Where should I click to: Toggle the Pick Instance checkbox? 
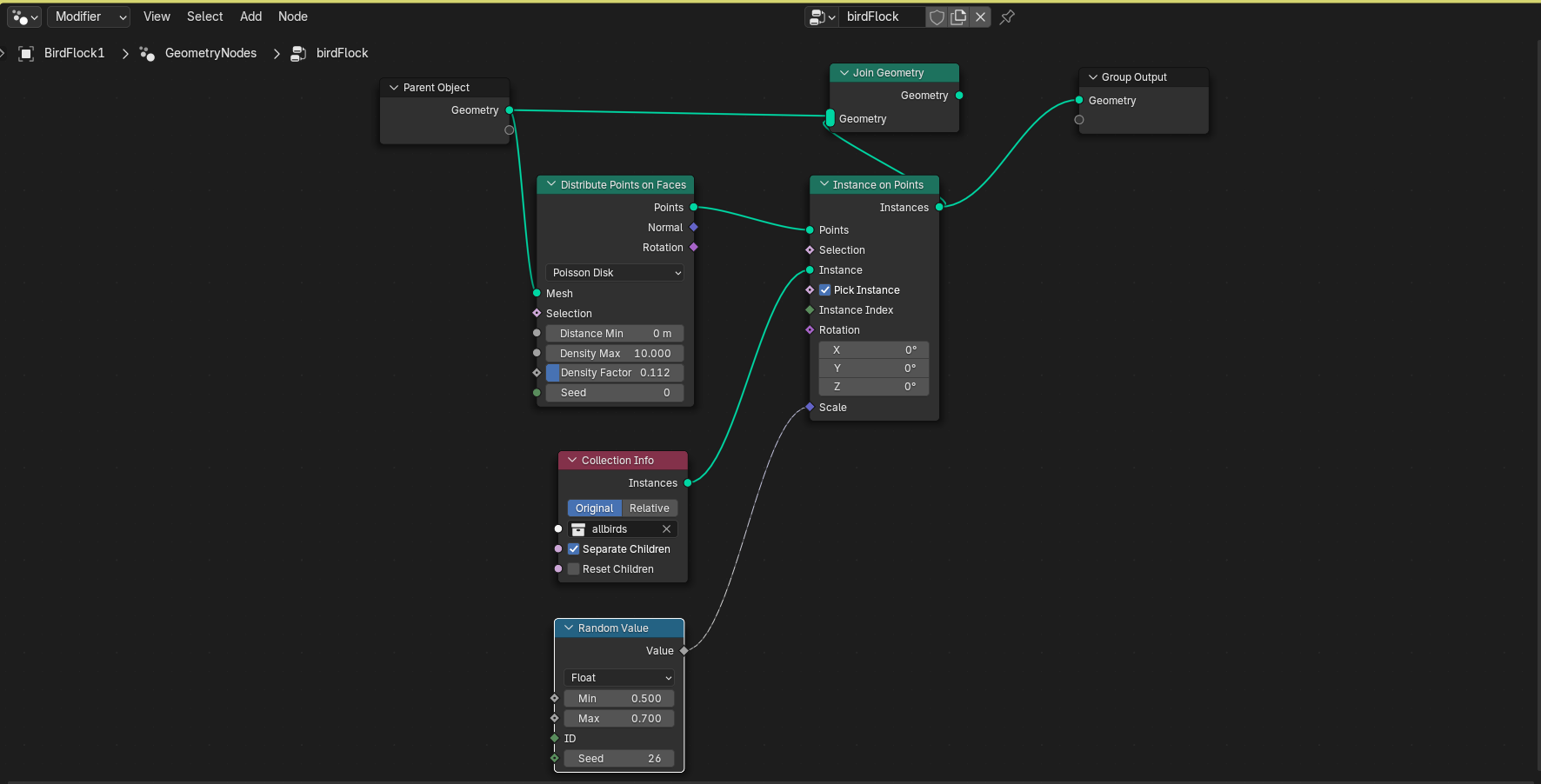tap(824, 289)
